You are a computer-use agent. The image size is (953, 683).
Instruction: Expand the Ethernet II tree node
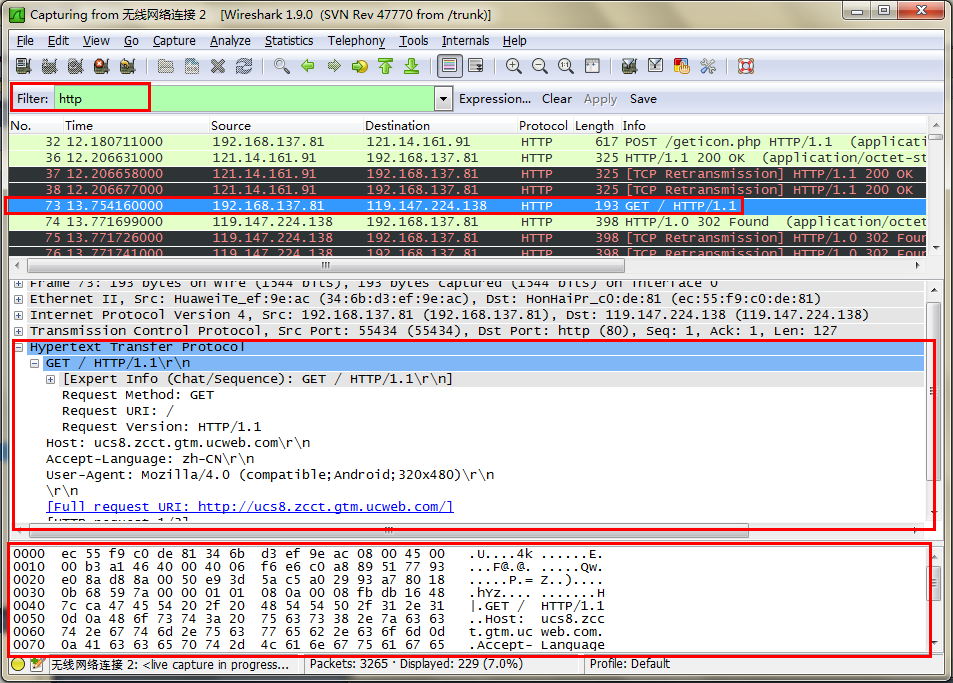[x=19, y=299]
